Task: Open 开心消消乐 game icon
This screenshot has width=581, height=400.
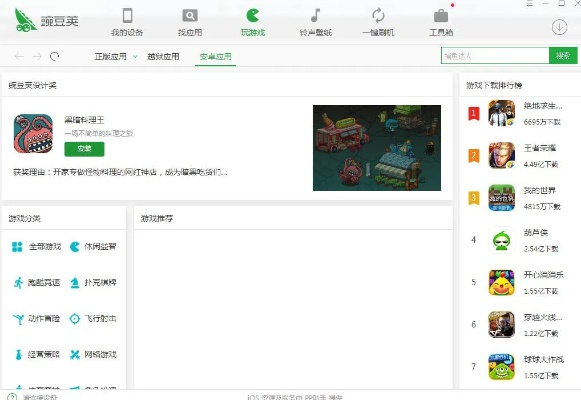Action: pos(501,282)
